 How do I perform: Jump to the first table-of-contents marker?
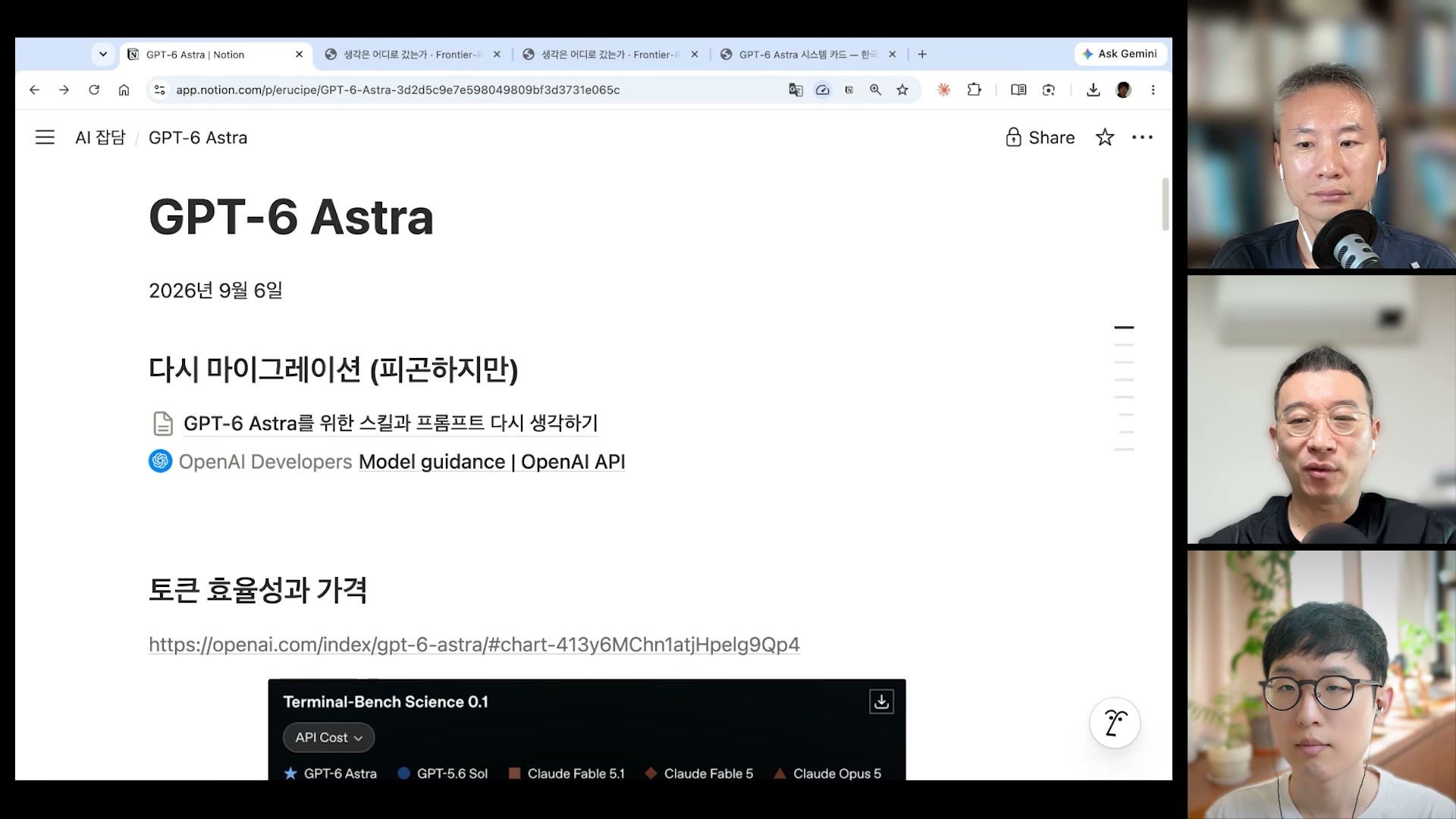point(1124,328)
